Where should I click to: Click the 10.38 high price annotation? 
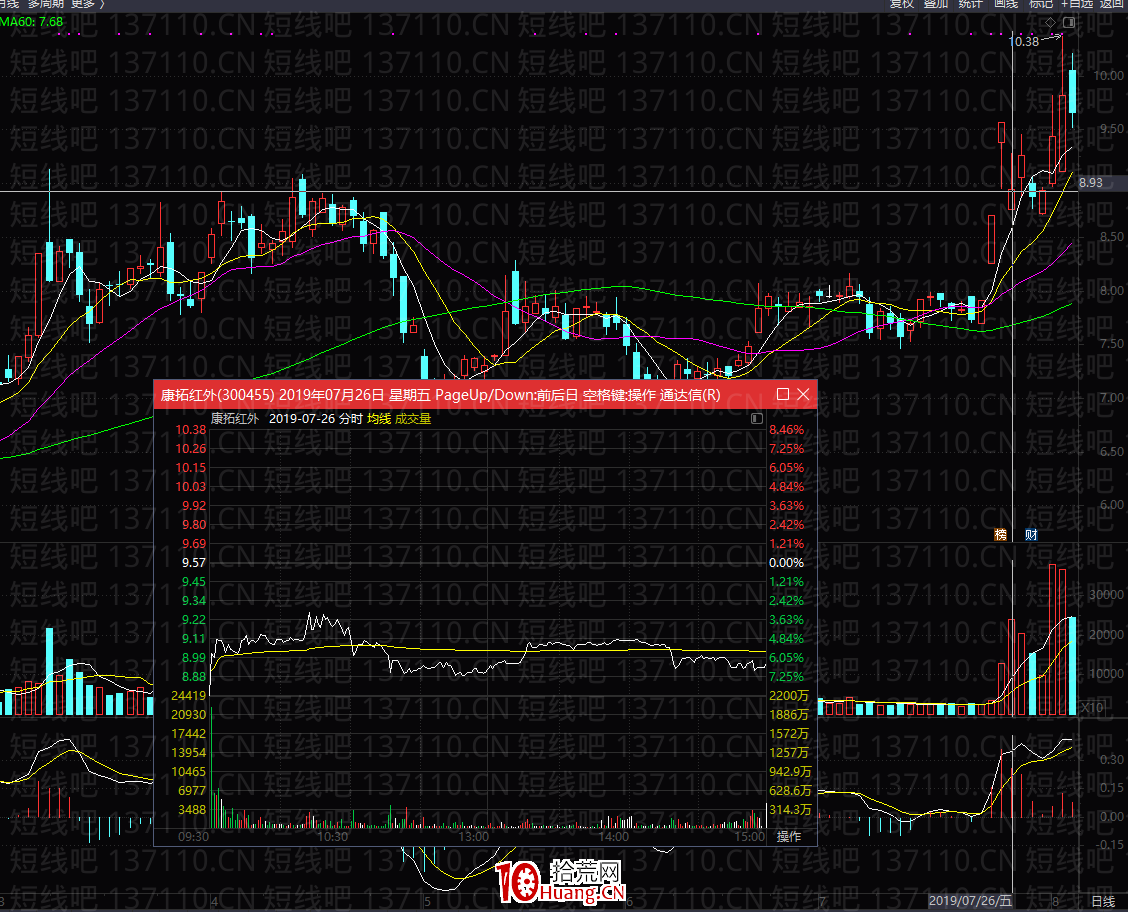click(1024, 42)
